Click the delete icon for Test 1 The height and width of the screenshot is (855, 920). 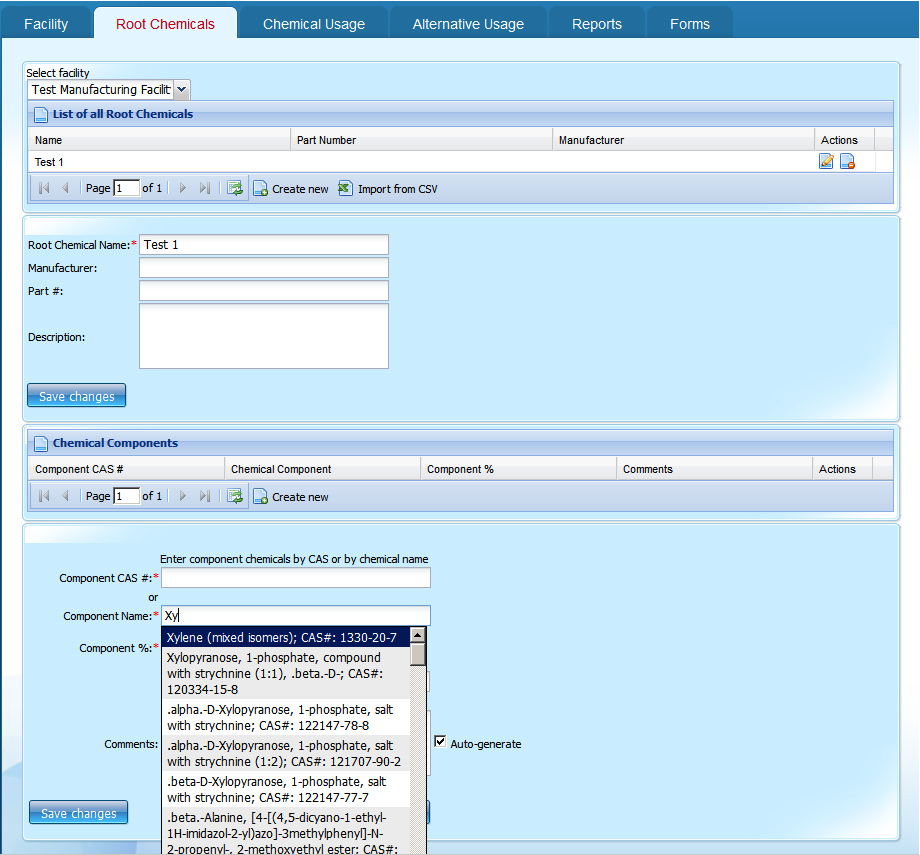(x=847, y=162)
